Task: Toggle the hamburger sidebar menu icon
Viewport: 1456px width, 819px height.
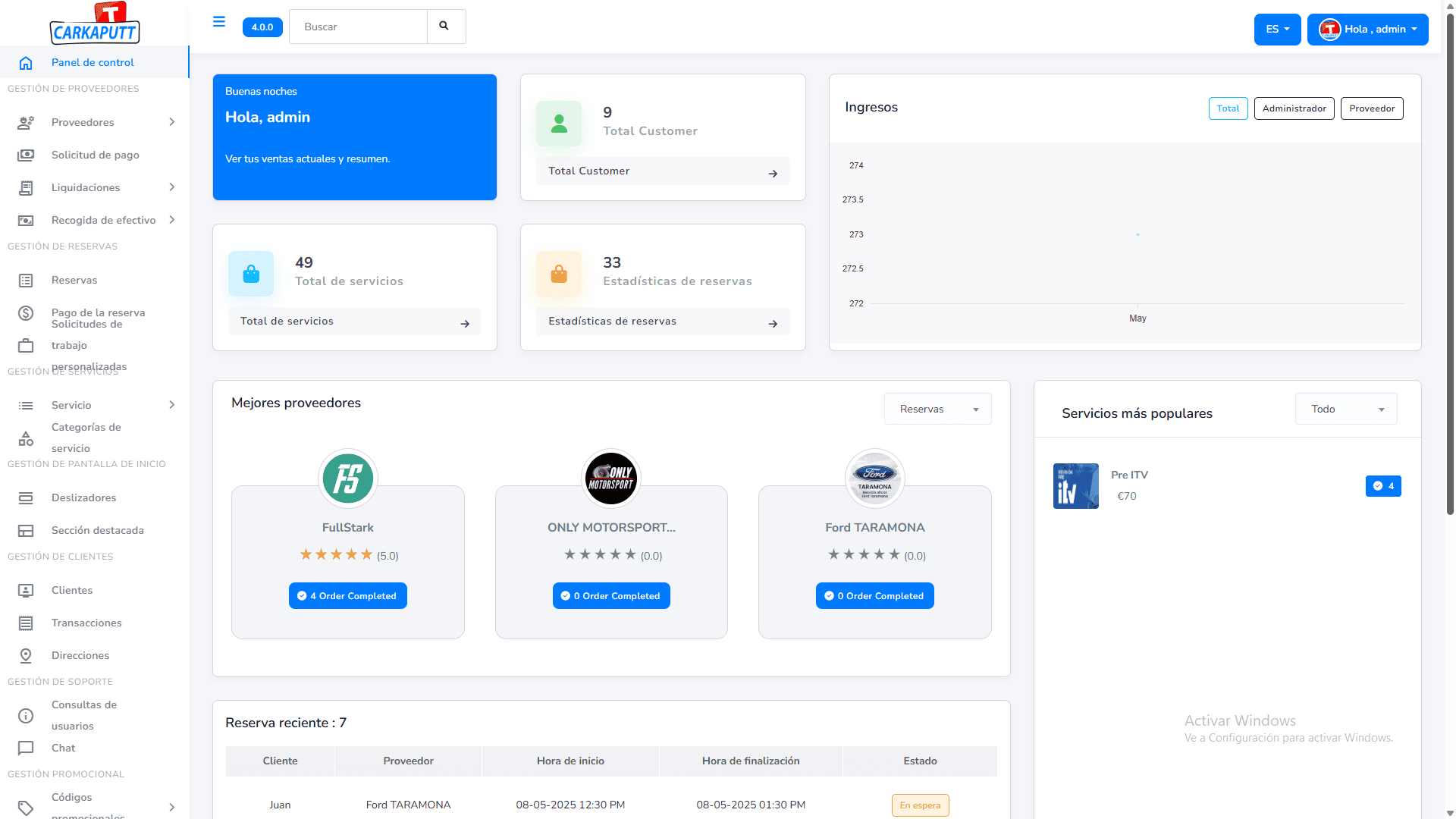Action: click(219, 21)
